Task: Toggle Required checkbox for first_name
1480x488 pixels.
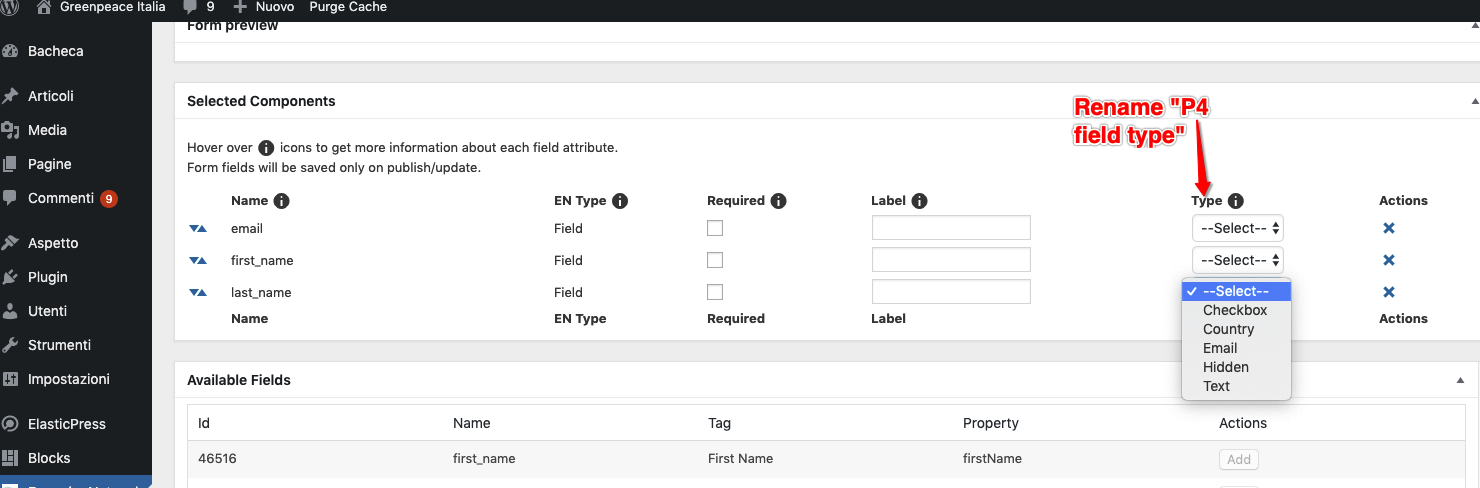Action: pyautogui.click(x=715, y=260)
